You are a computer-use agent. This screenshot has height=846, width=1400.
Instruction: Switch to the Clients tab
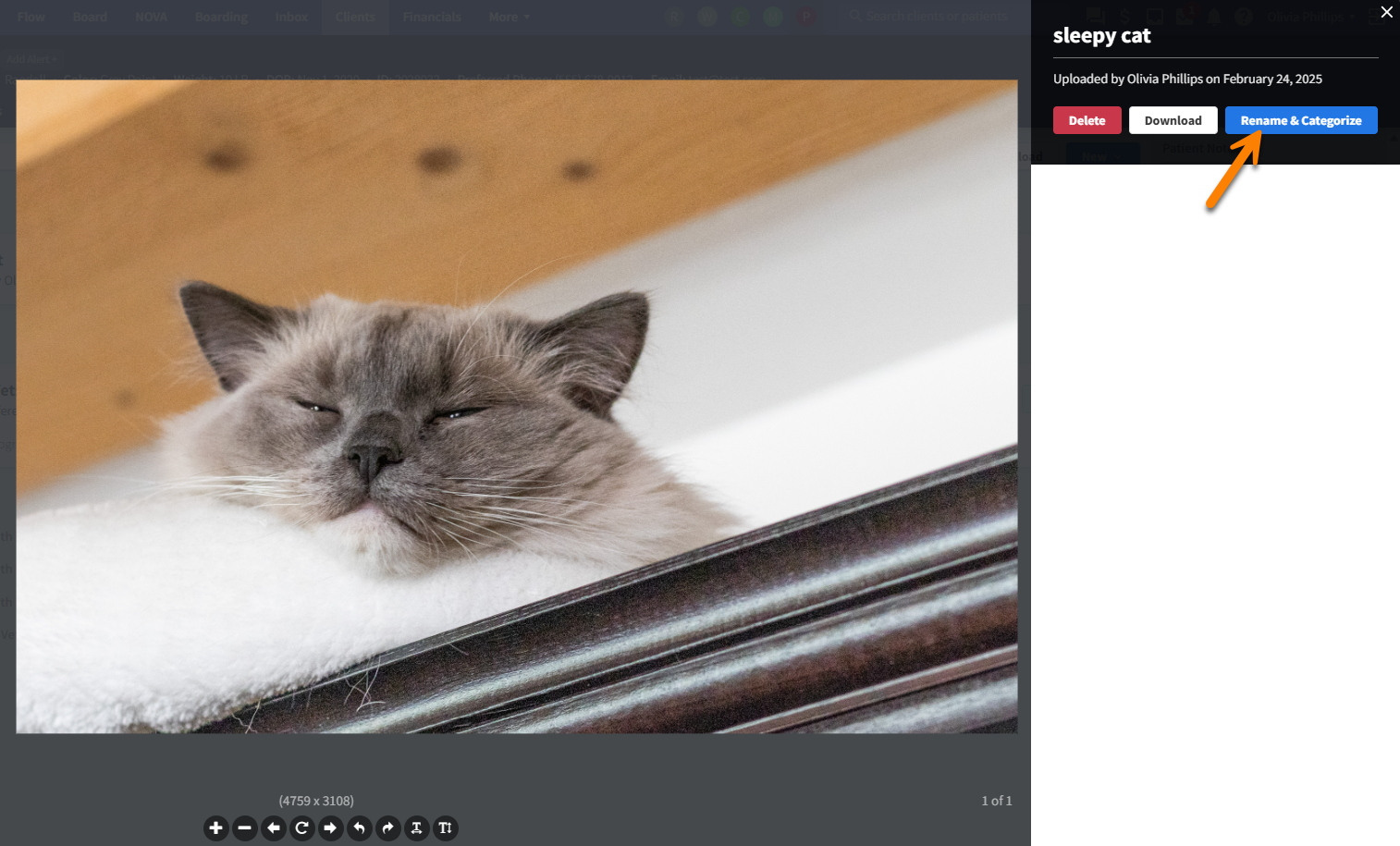coord(355,17)
